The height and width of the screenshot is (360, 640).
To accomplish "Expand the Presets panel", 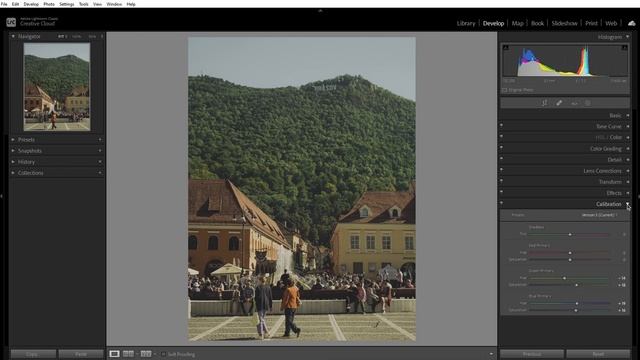I will tap(13, 140).
